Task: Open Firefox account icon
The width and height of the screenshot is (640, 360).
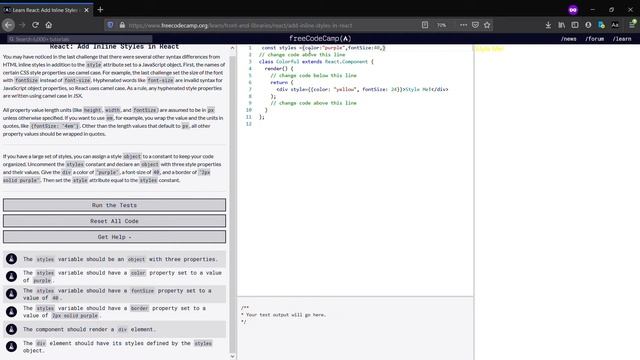Action: pos(588,25)
